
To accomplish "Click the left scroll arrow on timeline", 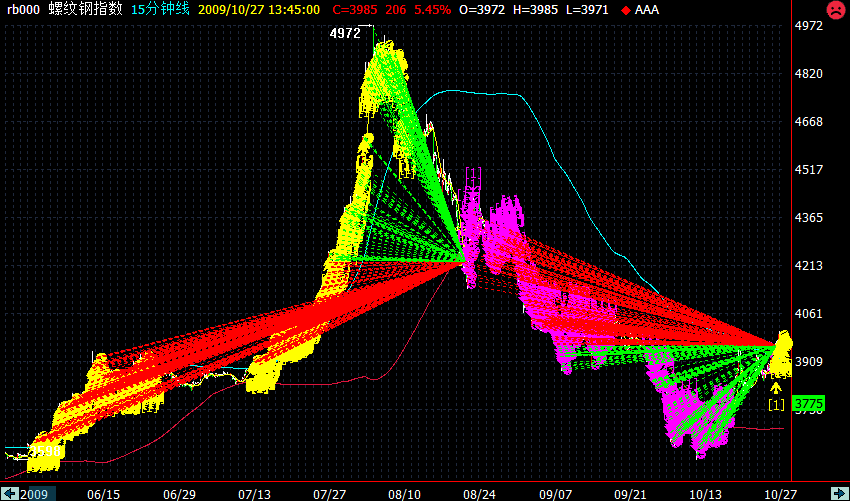I will click(x=9, y=493).
